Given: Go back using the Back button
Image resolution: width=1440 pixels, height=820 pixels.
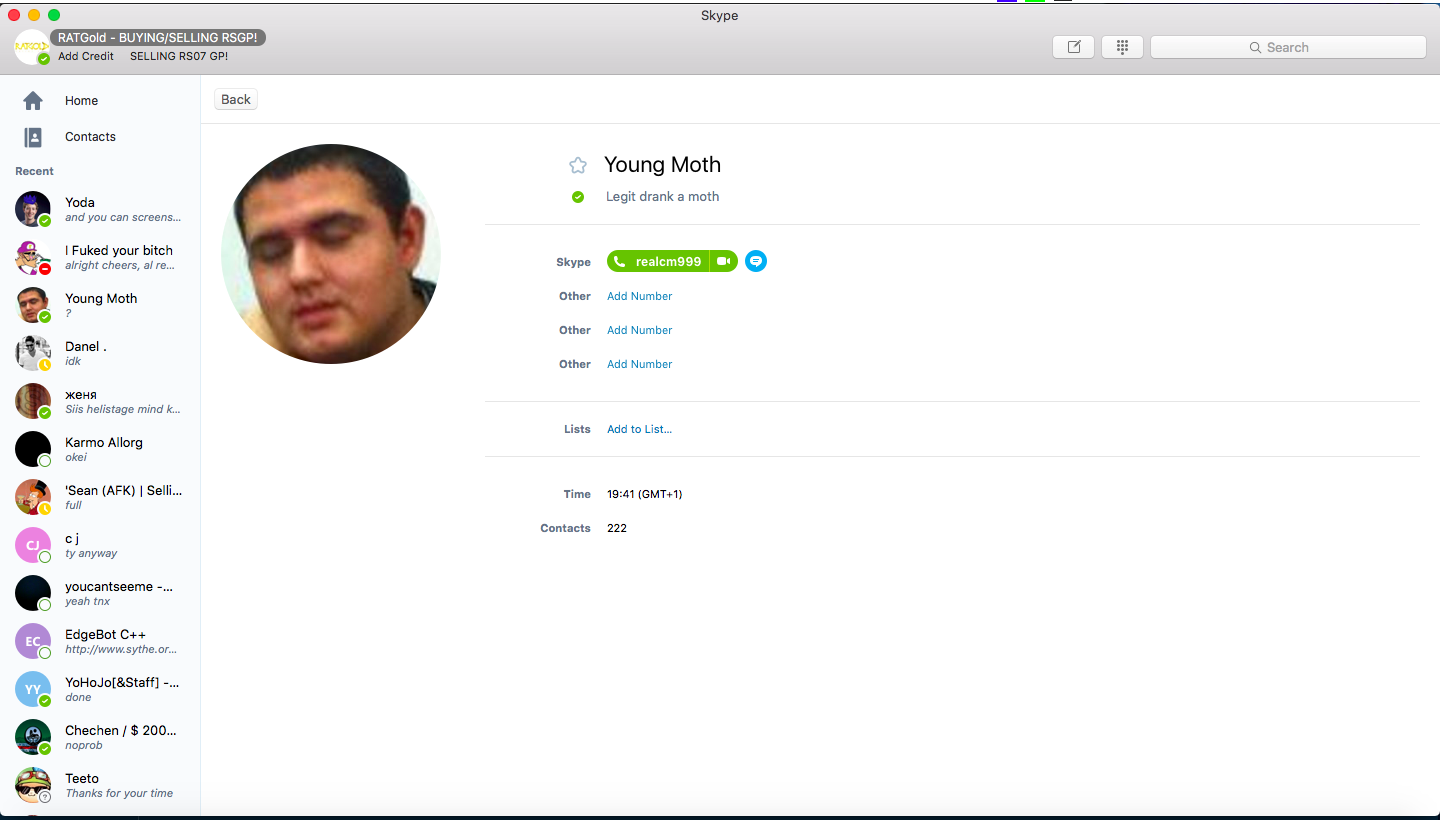Looking at the screenshot, I should tap(236, 99).
